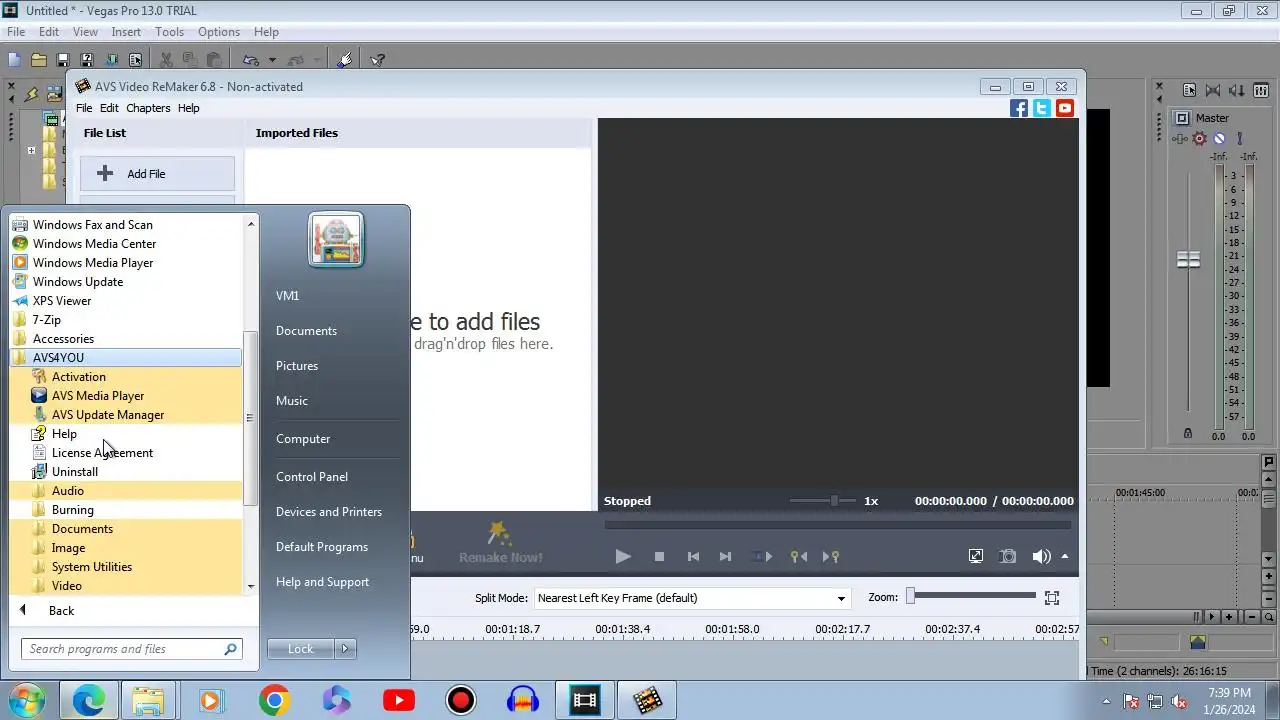This screenshot has height=720, width=1280.
Task: Open the AVS Video ReMaker Help menu
Action: click(189, 108)
